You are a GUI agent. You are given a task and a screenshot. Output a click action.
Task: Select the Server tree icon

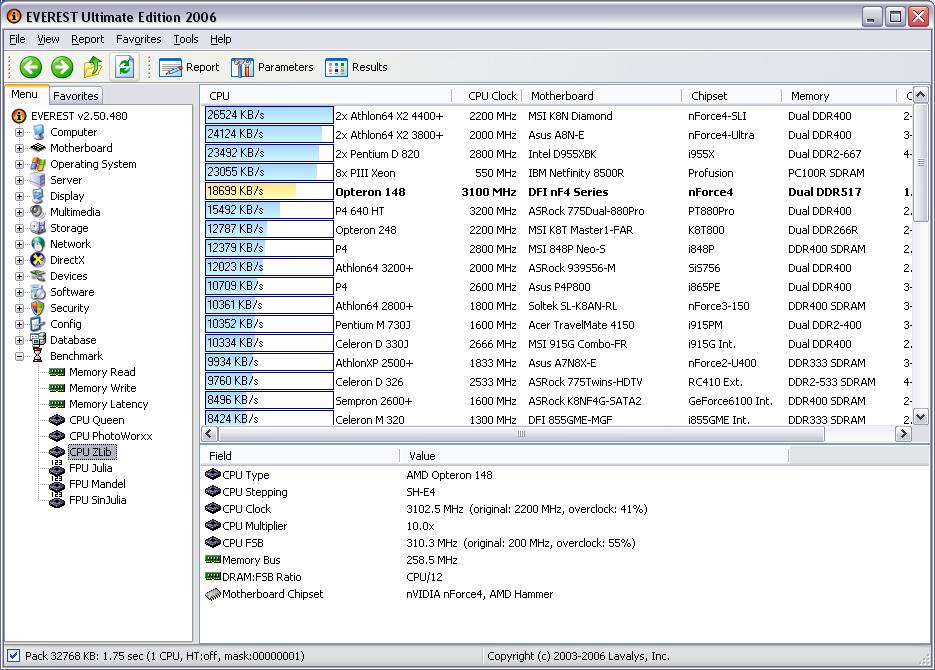[38, 180]
